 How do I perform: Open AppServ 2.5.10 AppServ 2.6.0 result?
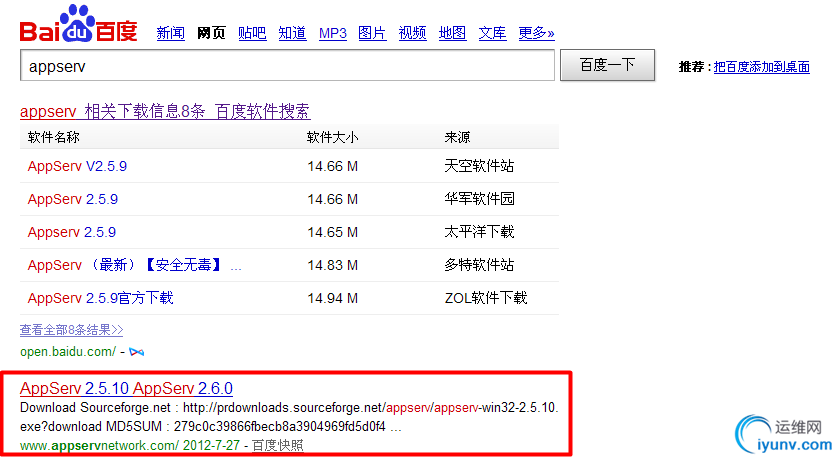(x=126, y=388)
